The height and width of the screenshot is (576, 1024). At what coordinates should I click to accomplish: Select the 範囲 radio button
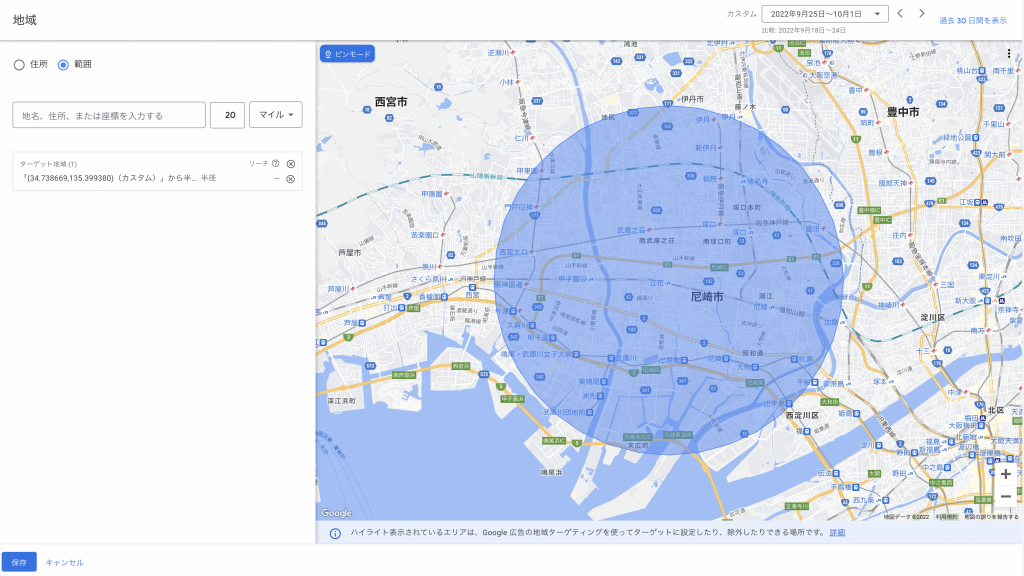click(x=63, y=65)
